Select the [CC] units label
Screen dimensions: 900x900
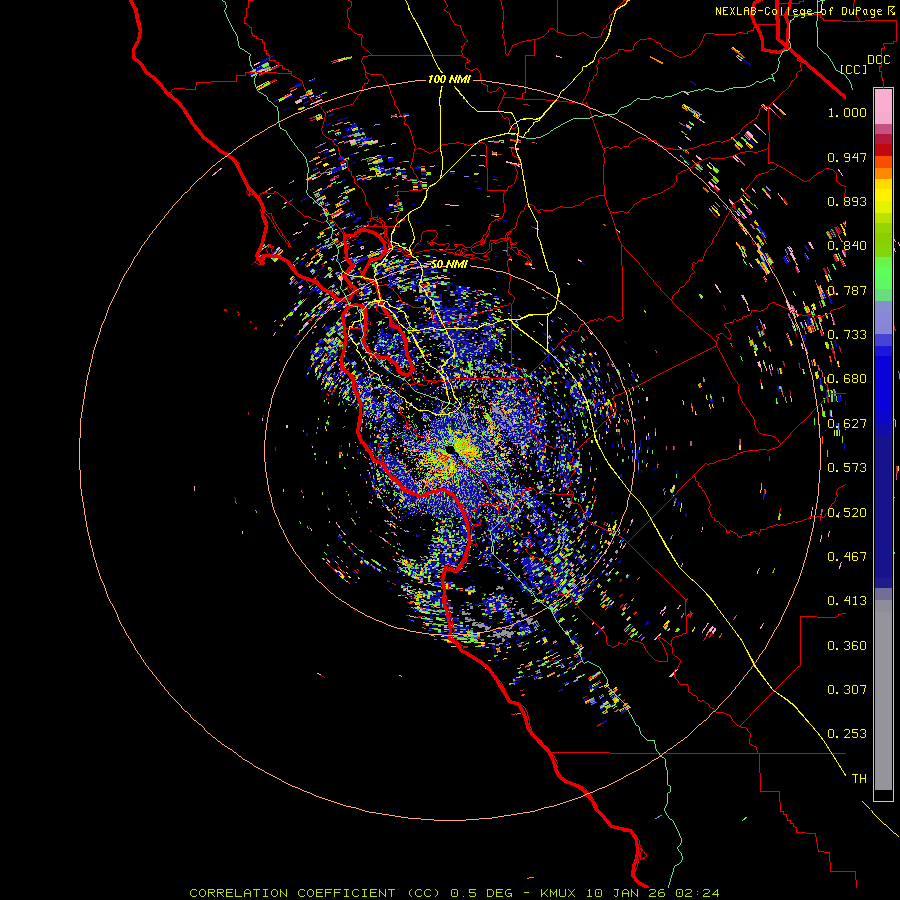(x=854, y=69)
